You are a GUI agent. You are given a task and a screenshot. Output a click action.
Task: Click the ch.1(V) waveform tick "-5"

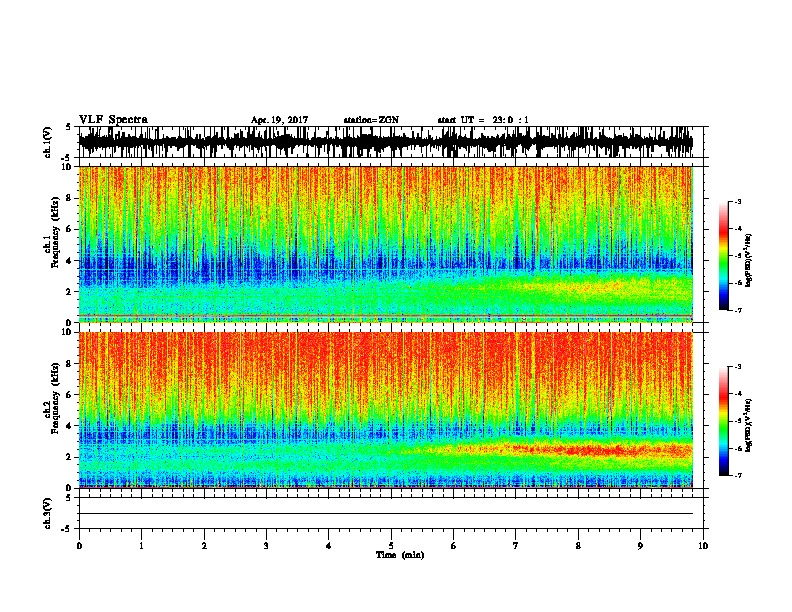coord(67,158)
